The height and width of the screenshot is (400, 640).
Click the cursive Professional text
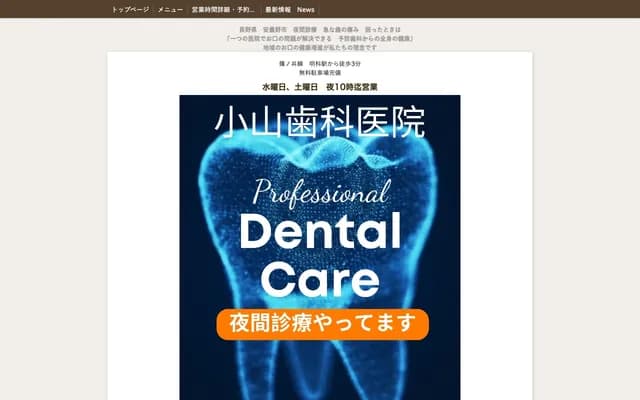320,192
